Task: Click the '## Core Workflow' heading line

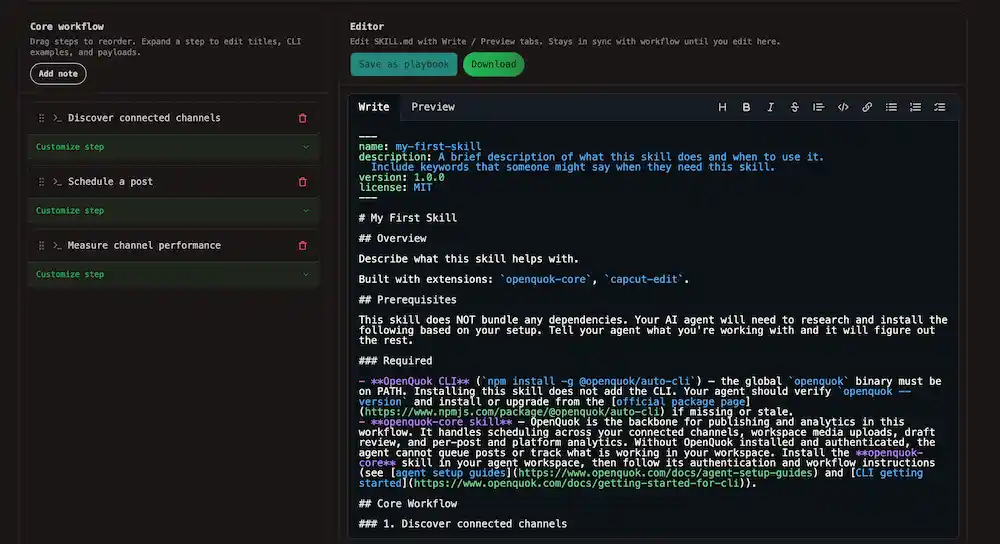Action: (x=408, y=504)
